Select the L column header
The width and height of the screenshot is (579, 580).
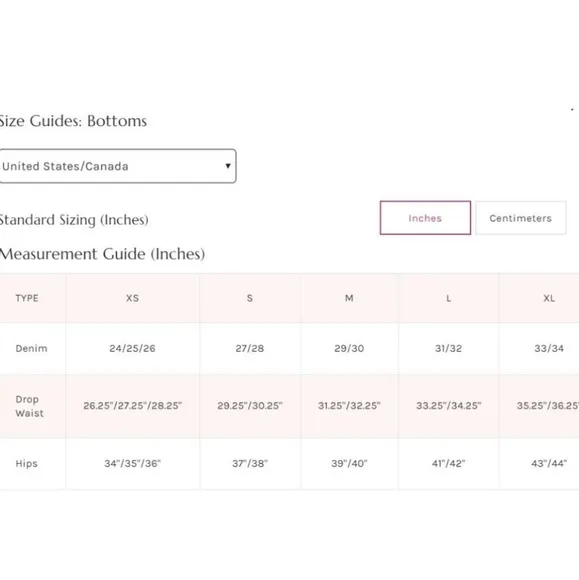[x=448, y=298]
